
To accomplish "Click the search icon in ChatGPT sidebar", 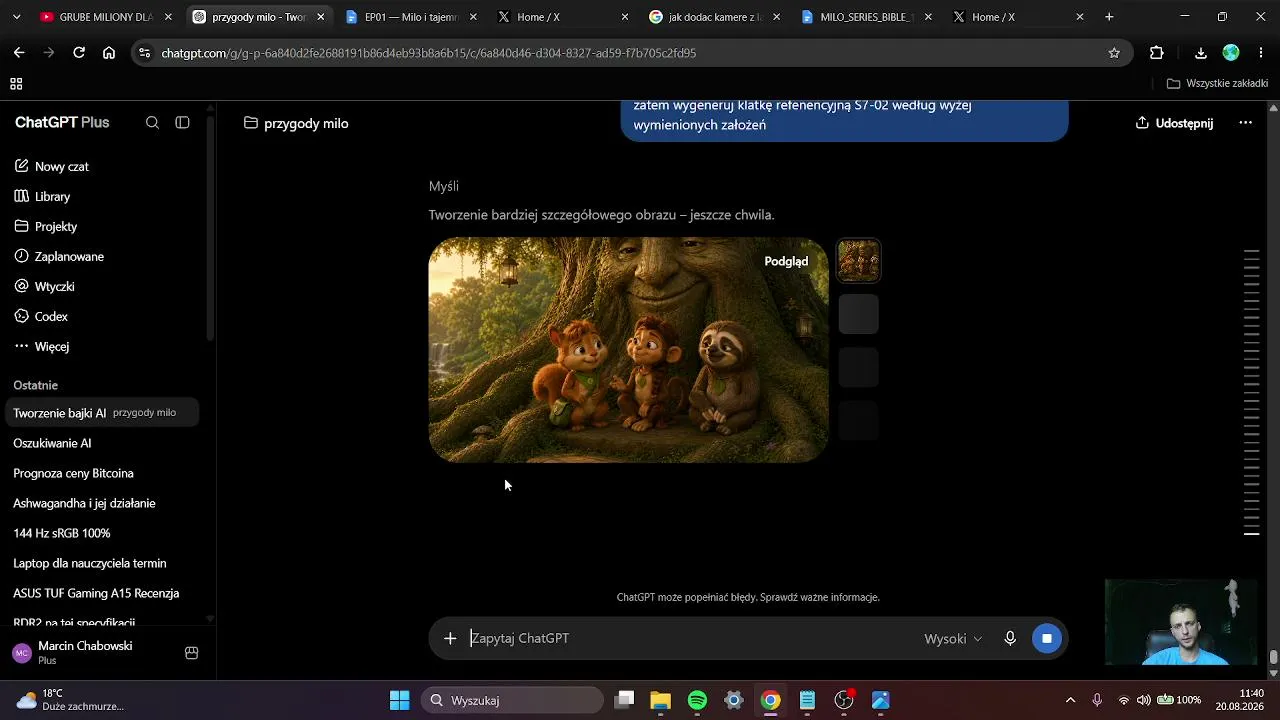I will 152,123.
